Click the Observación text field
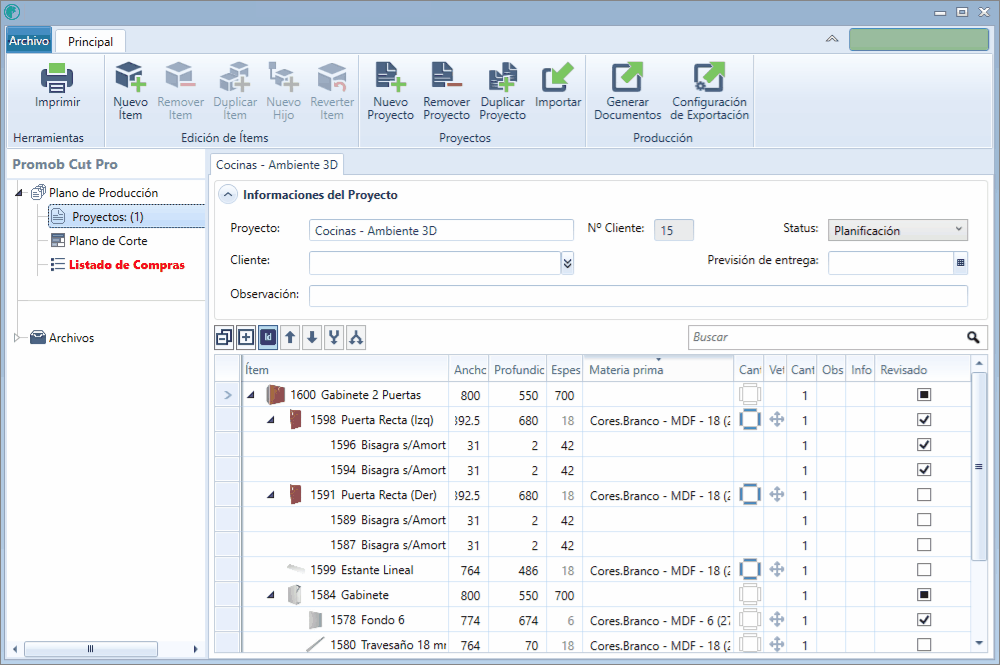1000x665 pixels. 638,295
